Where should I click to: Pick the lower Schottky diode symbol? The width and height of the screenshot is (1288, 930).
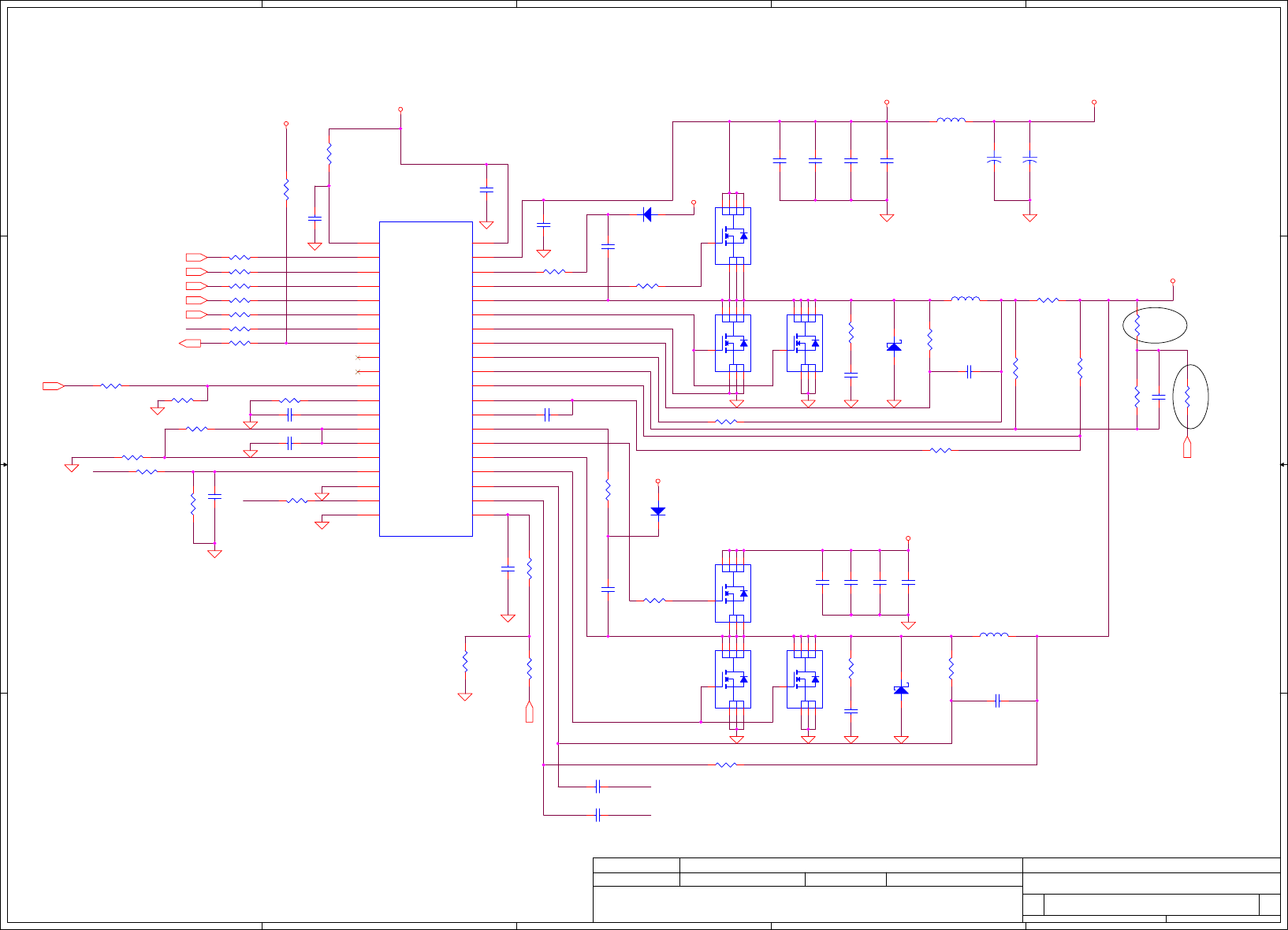pos(901,690)
